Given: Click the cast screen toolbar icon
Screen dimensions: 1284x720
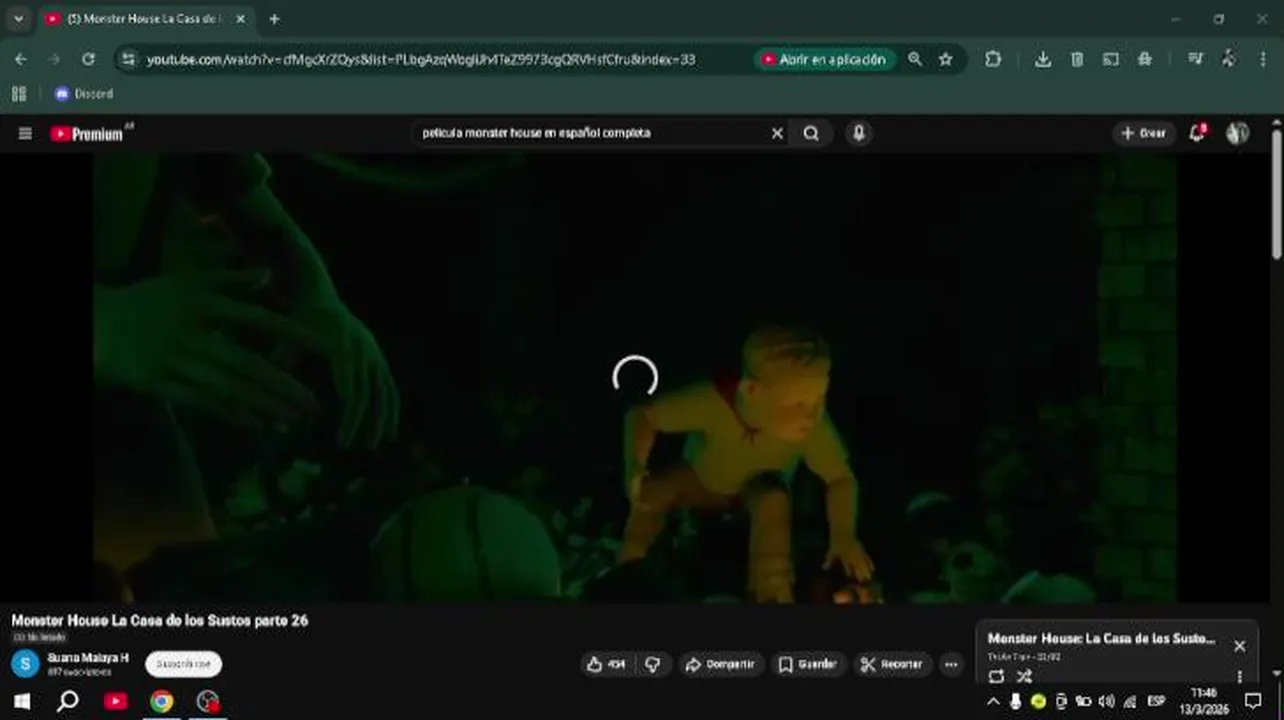Looking at the screenshot, I should (1110, 59).
